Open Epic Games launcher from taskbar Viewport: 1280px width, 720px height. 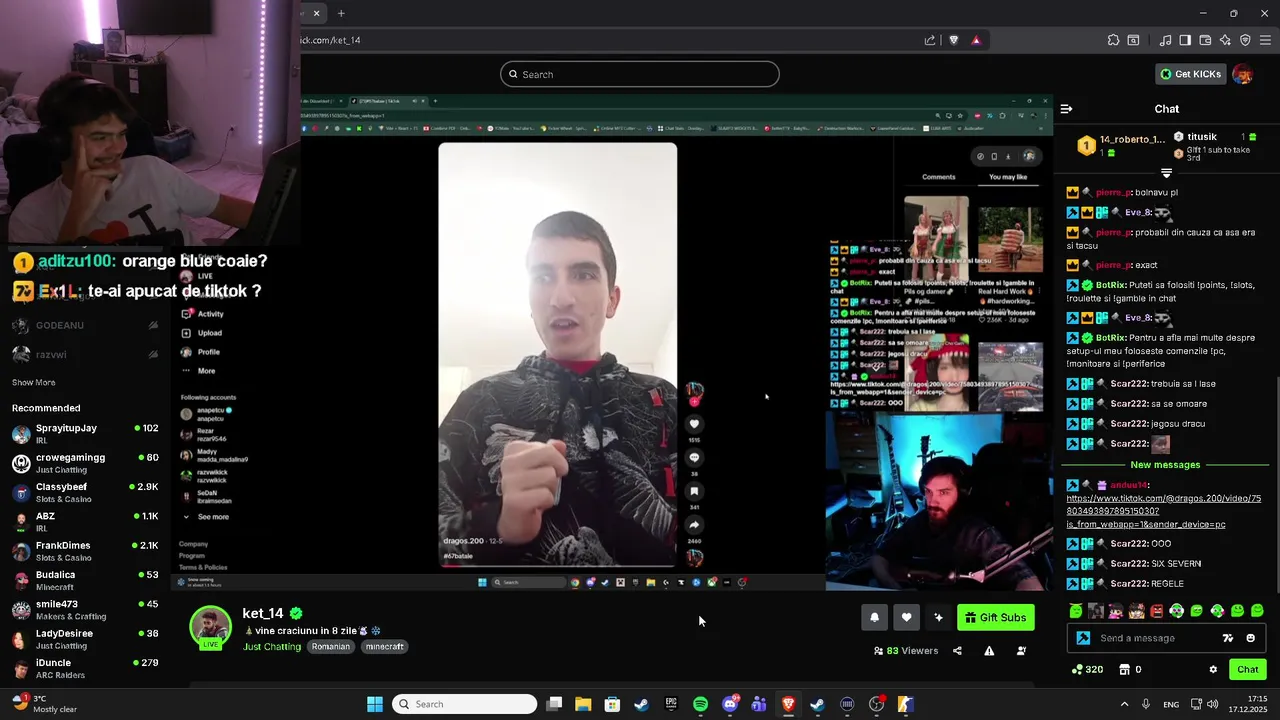pos(671,704)
